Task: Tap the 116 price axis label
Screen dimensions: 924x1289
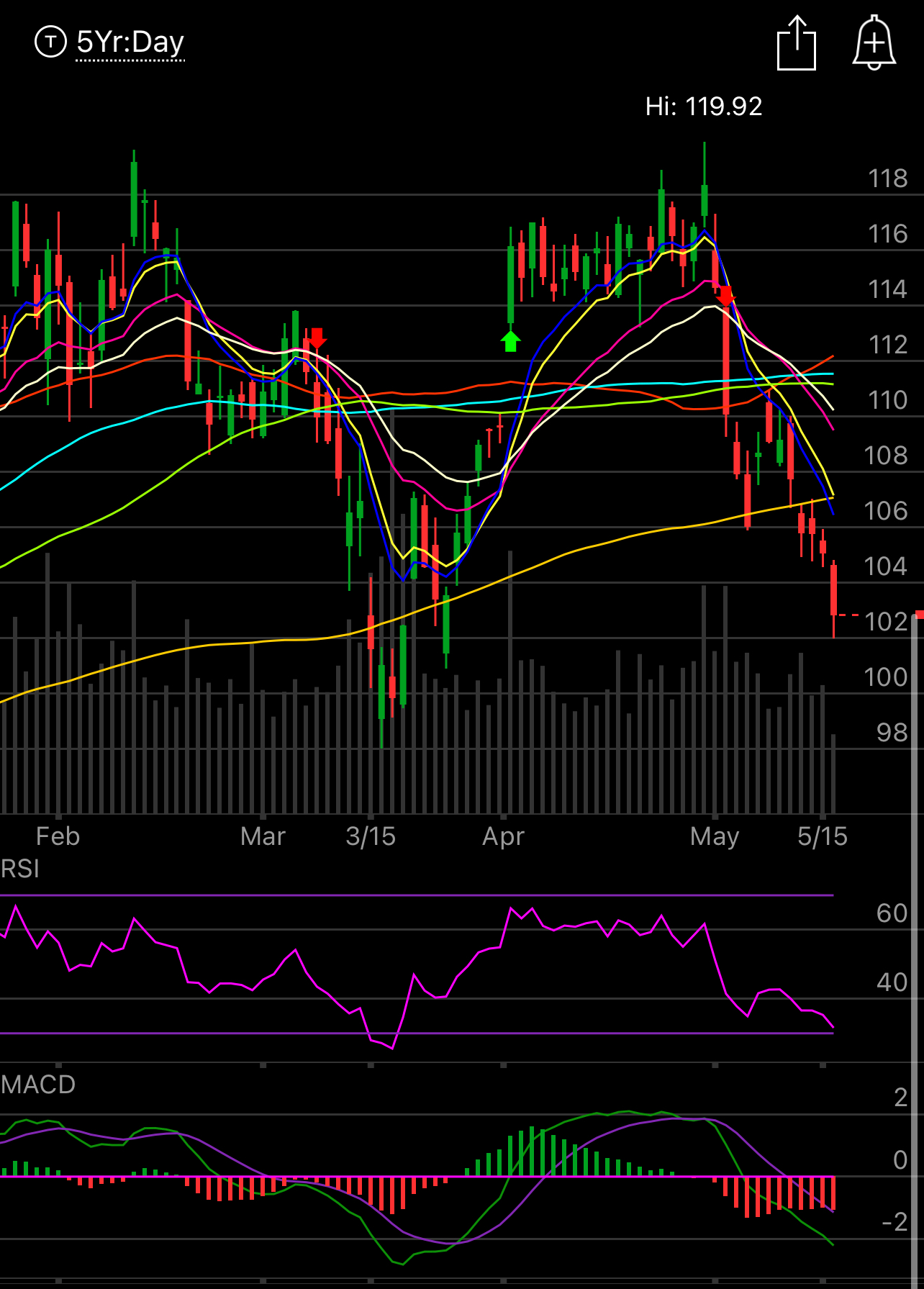Action: pos(887,234)
